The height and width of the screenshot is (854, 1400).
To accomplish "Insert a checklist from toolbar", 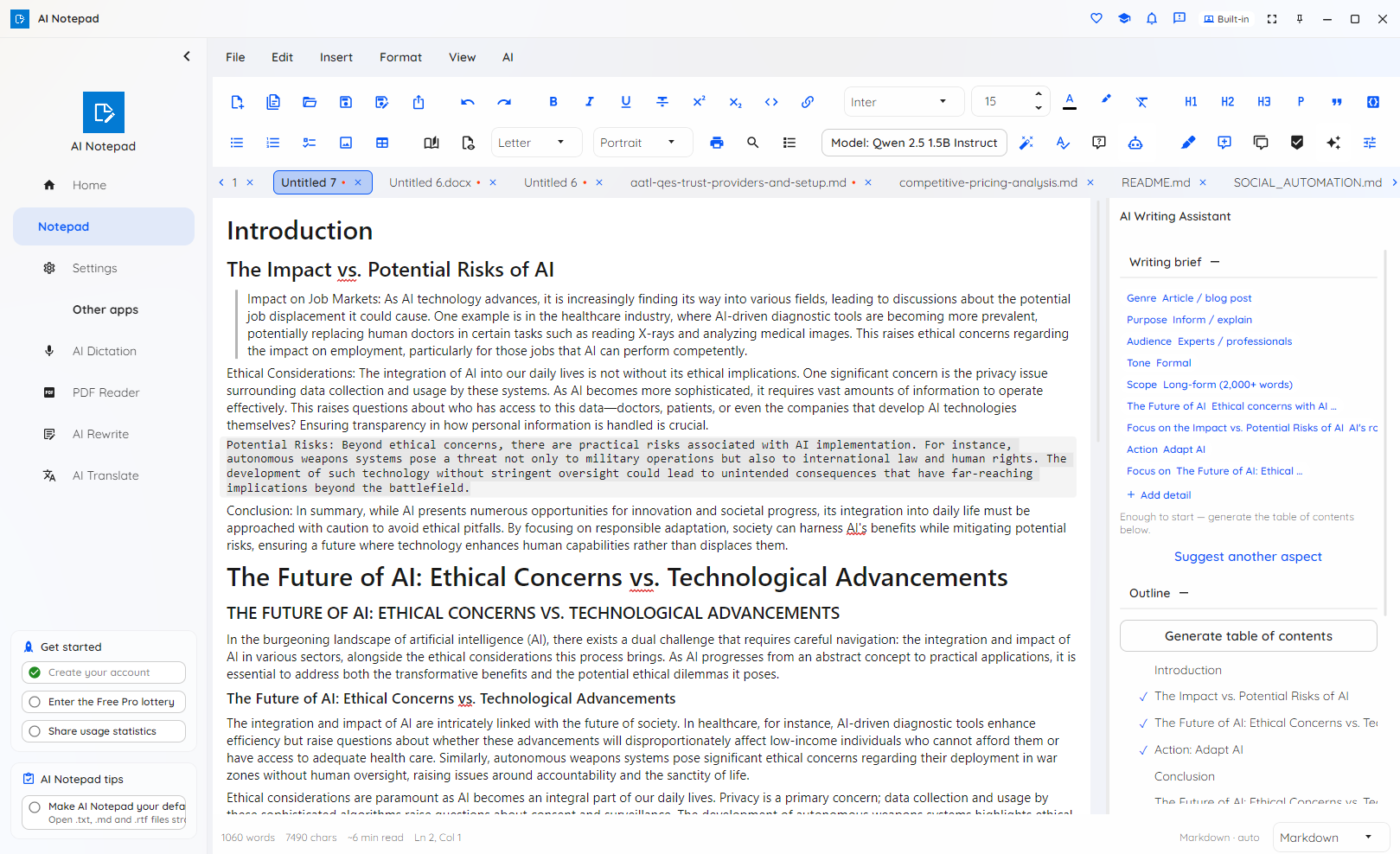I will [x=310, y=143].
